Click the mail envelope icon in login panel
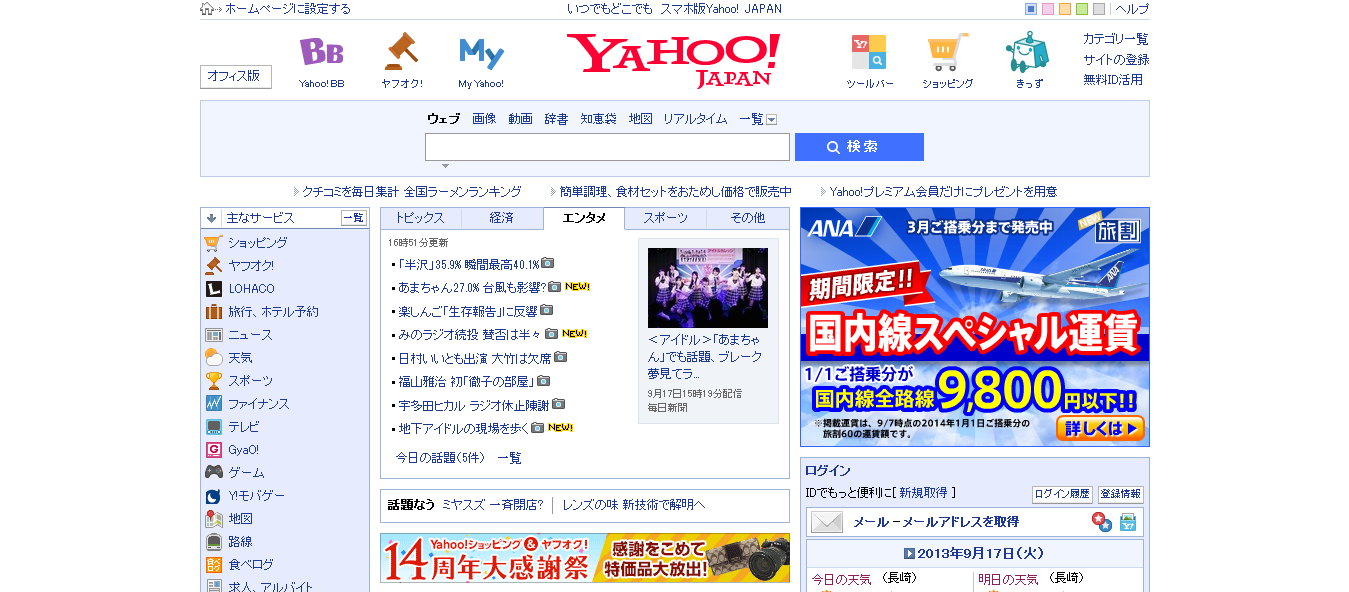Screen dimensions: 1349x592 click(827, 522)
